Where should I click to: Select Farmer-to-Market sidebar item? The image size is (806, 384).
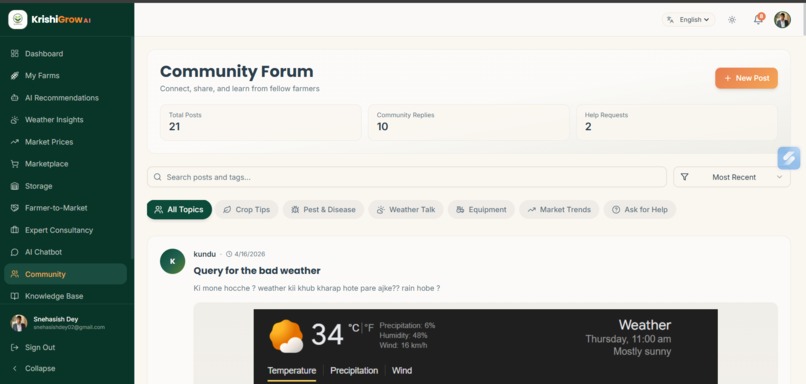[x=66, y=208]
